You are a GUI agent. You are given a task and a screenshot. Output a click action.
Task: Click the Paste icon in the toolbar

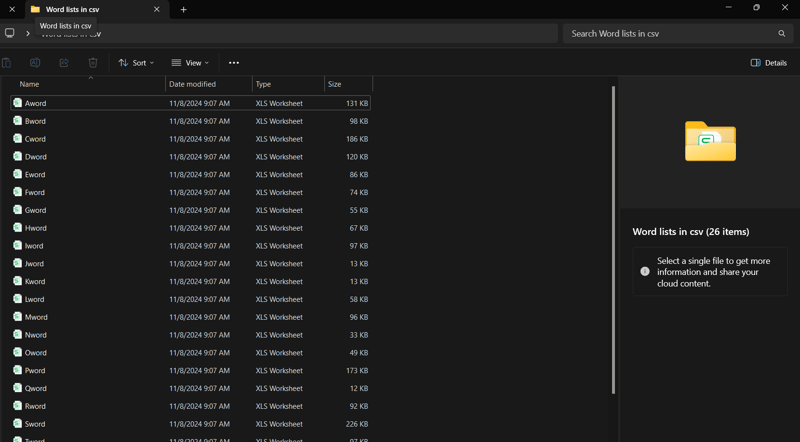(x=7, y=62)
